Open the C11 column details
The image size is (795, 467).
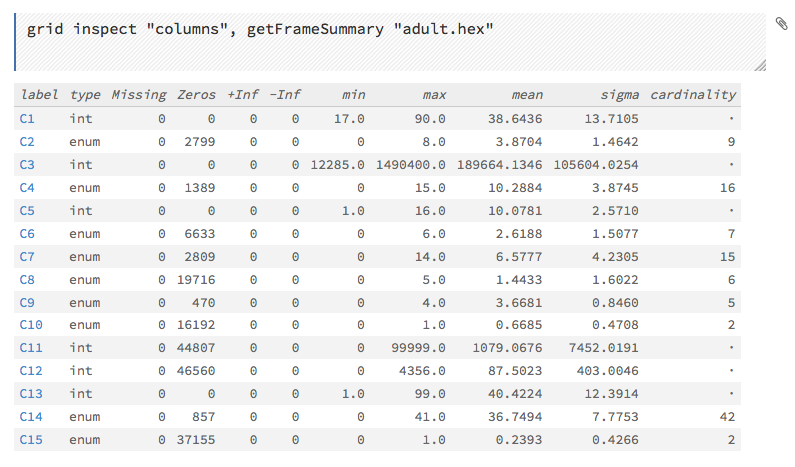click(31, 348)
